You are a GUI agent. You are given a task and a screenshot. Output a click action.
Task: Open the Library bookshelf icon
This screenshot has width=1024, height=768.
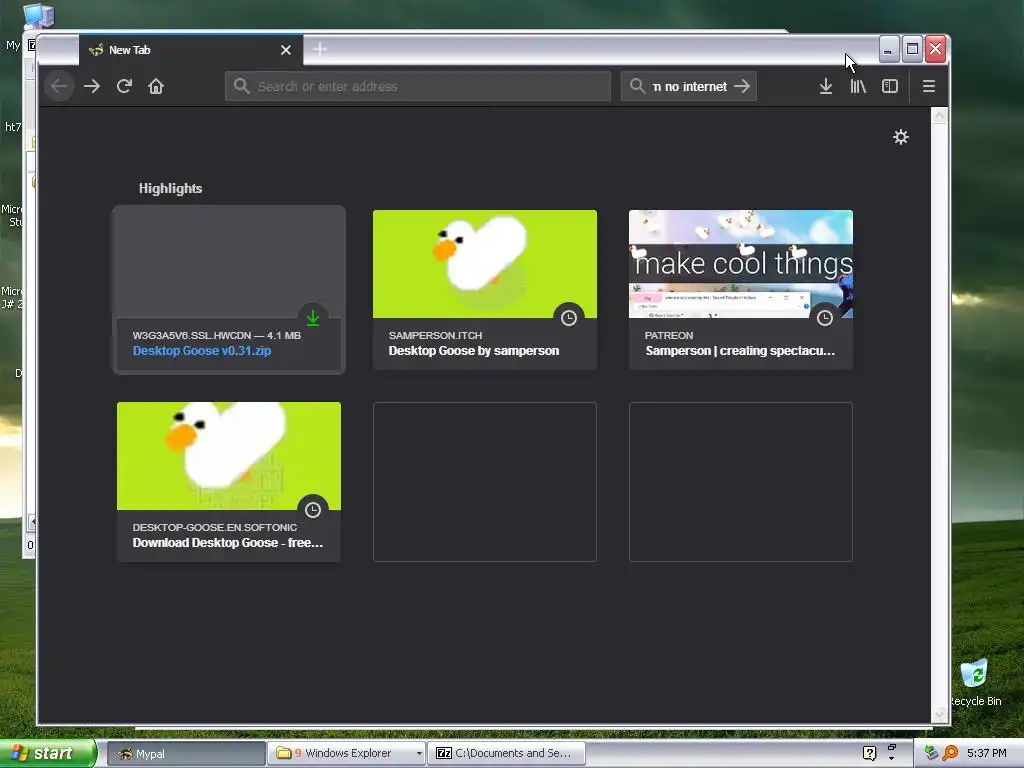coord(858,86)
